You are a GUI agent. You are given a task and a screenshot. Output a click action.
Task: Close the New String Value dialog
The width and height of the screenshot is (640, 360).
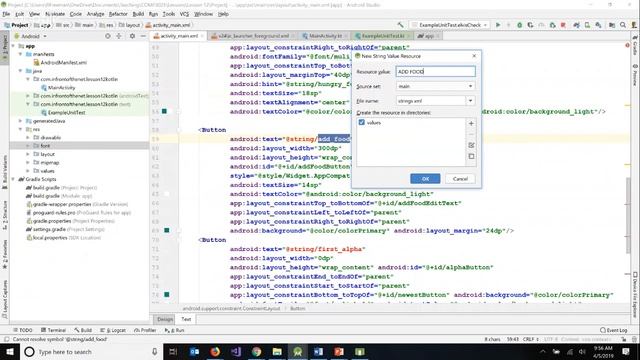[x=474, y=56]
